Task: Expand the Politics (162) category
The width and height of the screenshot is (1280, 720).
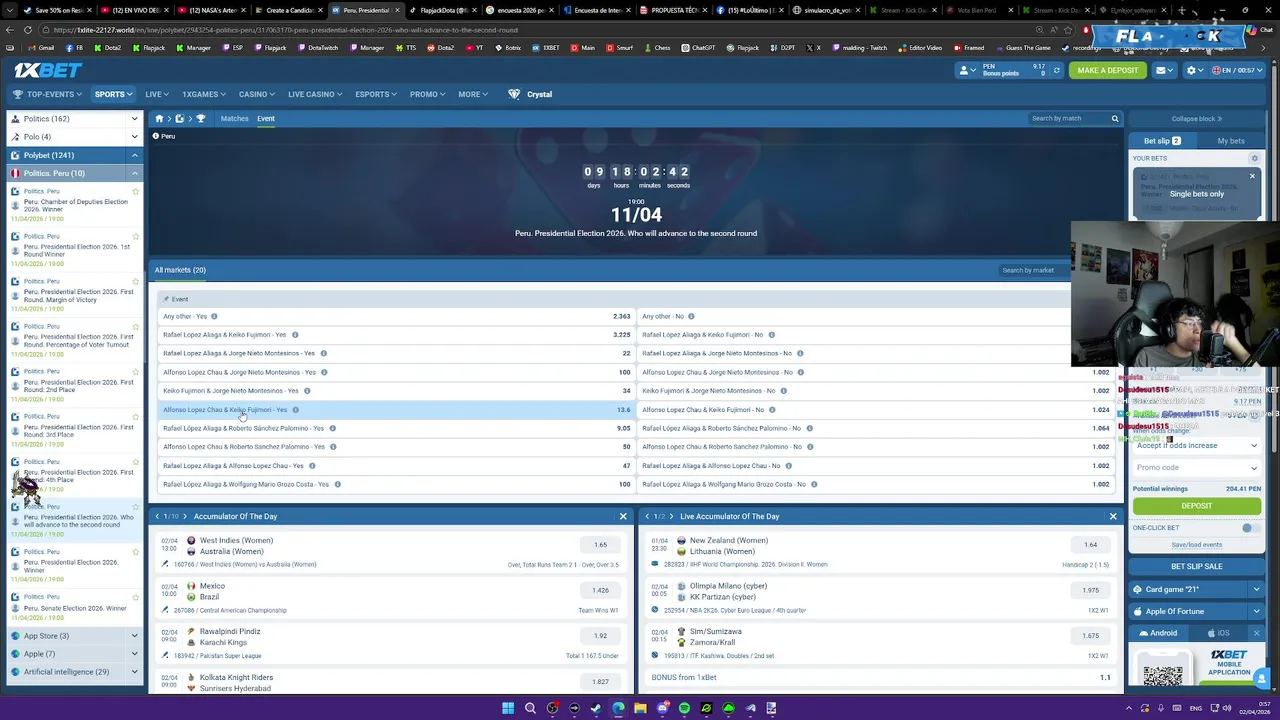Action: 134,119
